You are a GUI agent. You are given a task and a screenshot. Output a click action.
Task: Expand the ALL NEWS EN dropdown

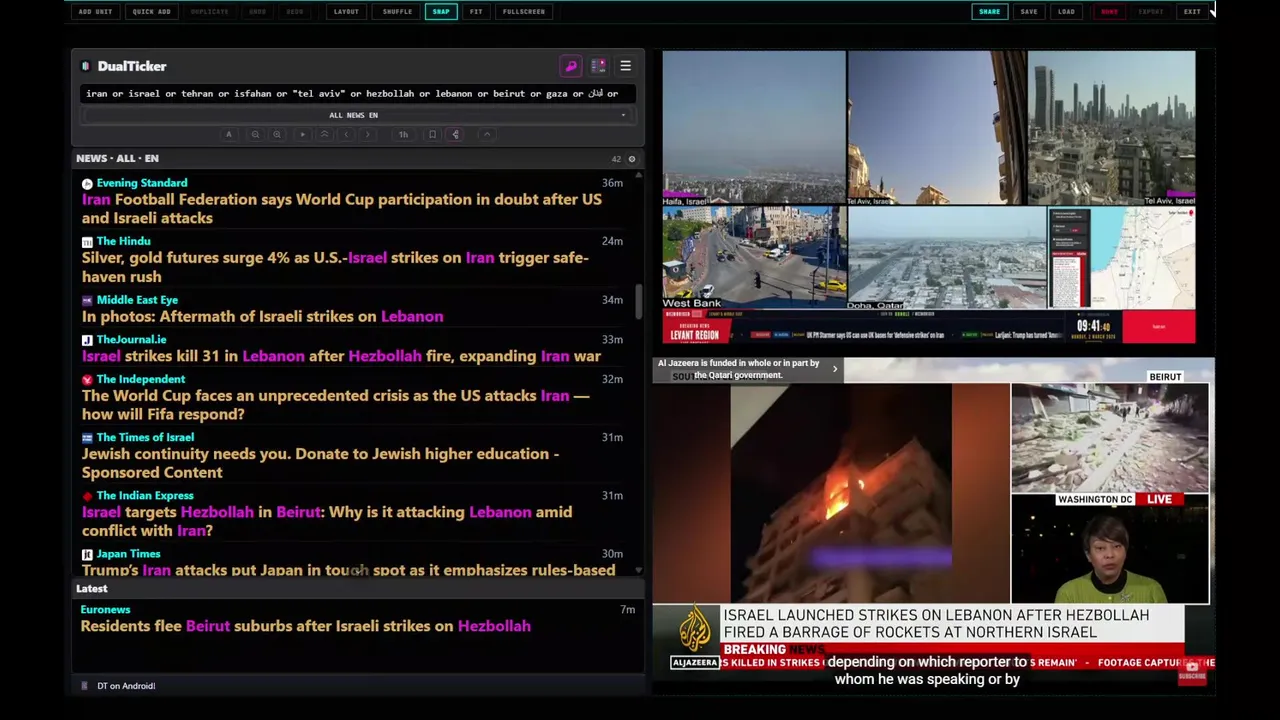tap(357, 115)
